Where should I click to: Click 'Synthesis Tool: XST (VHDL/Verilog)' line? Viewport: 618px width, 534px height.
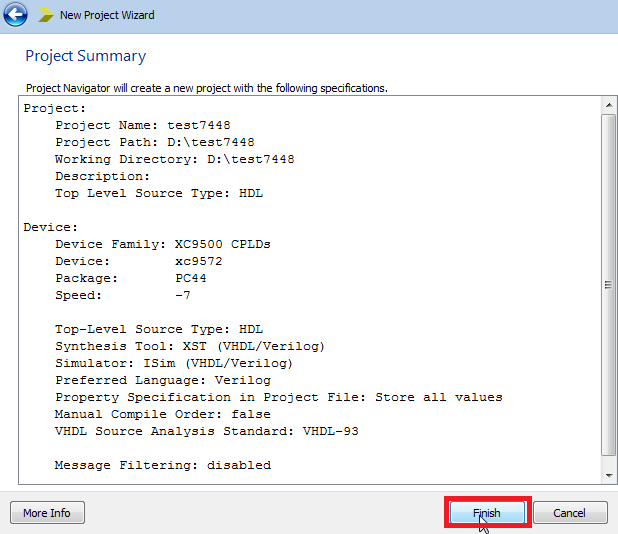pyautogui.click(x=190, y=346)
